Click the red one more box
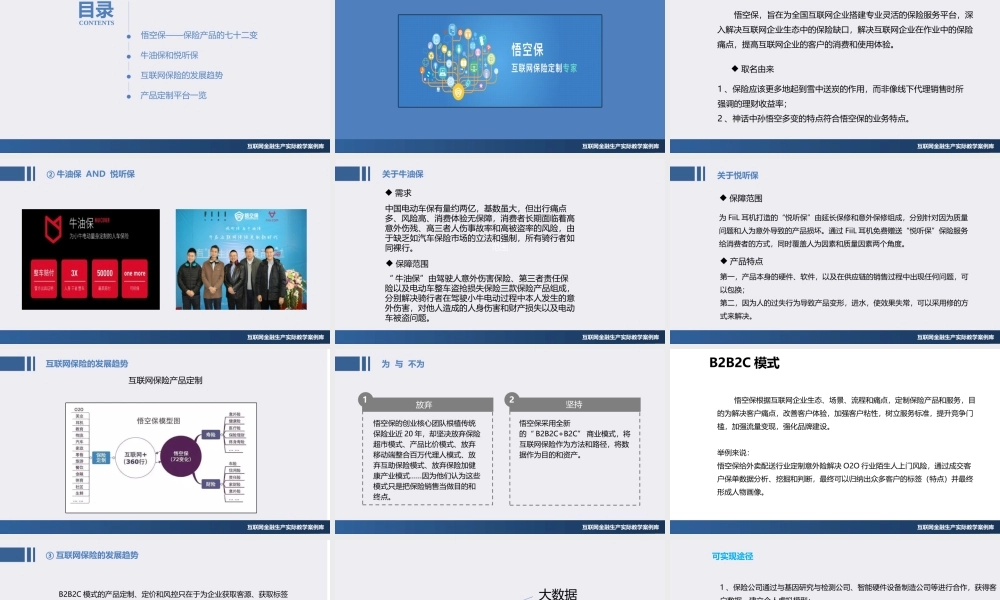 coord(135,278)
